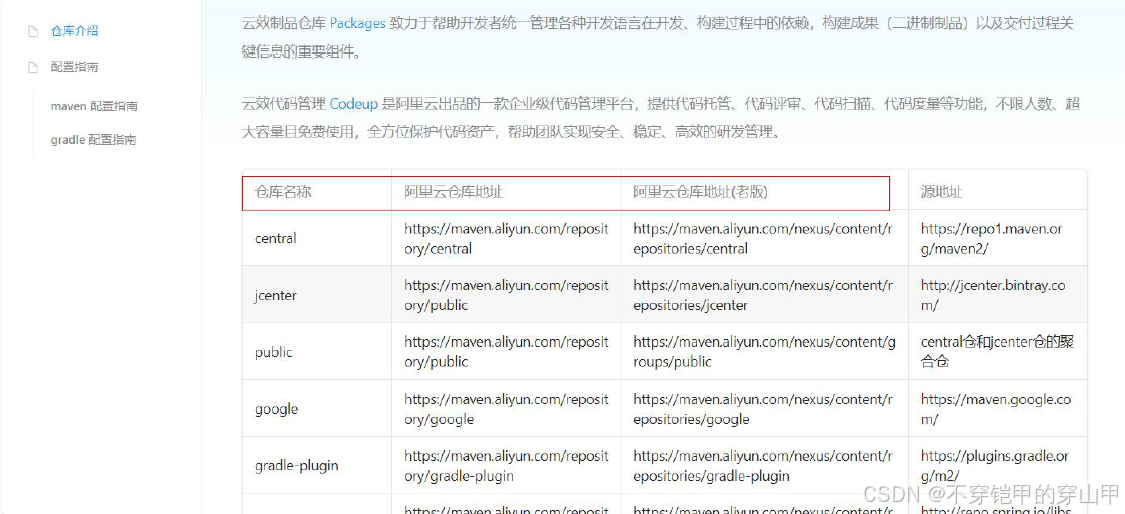Viewport: 1125px width, 514px height.
Task: Click the repository/gradle-plugin Aliyun address
Action: pyautogui.click(x=506, y=466)
